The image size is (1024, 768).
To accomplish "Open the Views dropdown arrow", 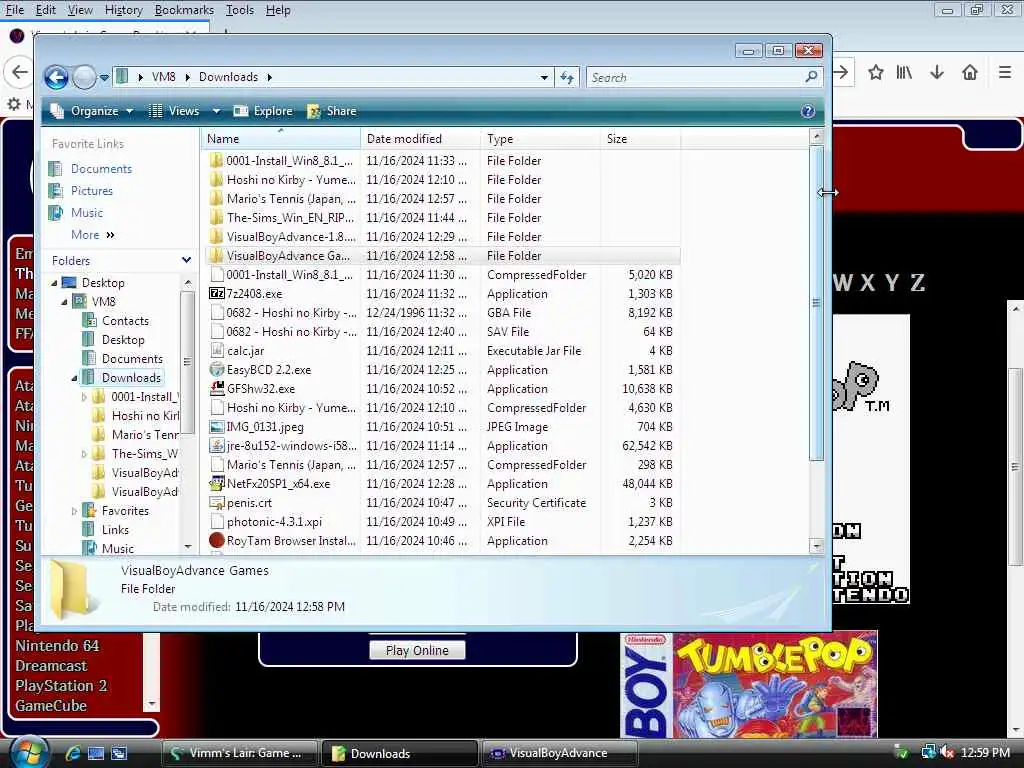I will 216,111.
